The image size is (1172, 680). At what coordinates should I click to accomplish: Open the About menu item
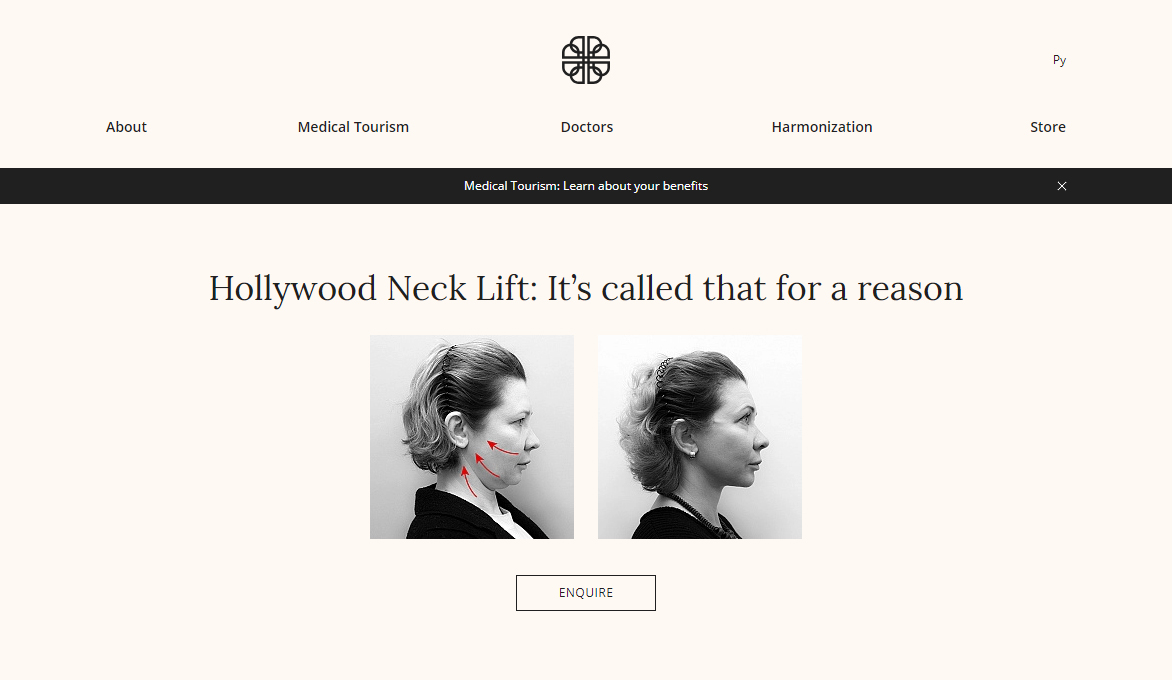coord(126,127)
